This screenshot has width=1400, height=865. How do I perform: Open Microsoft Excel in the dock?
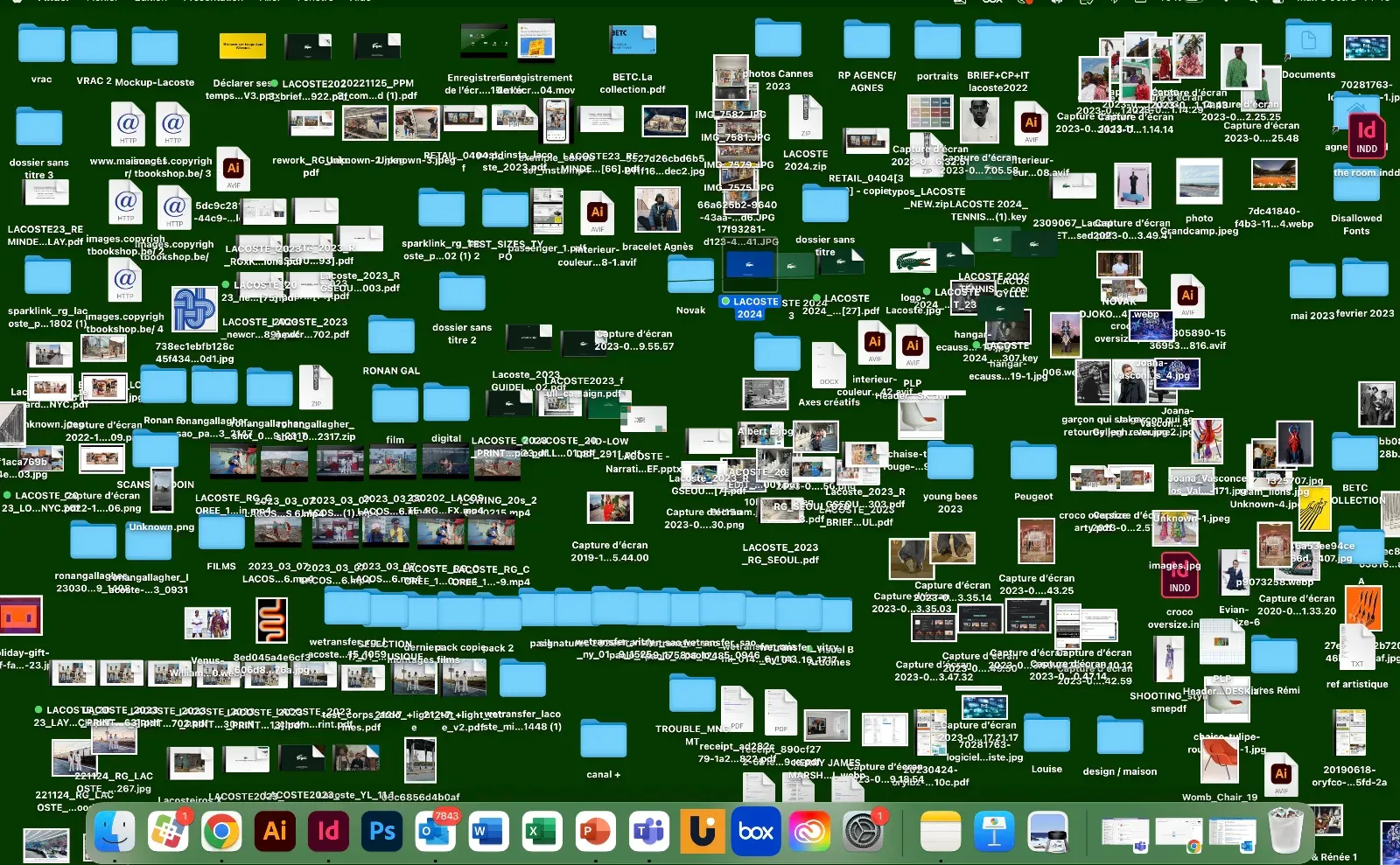542,831
